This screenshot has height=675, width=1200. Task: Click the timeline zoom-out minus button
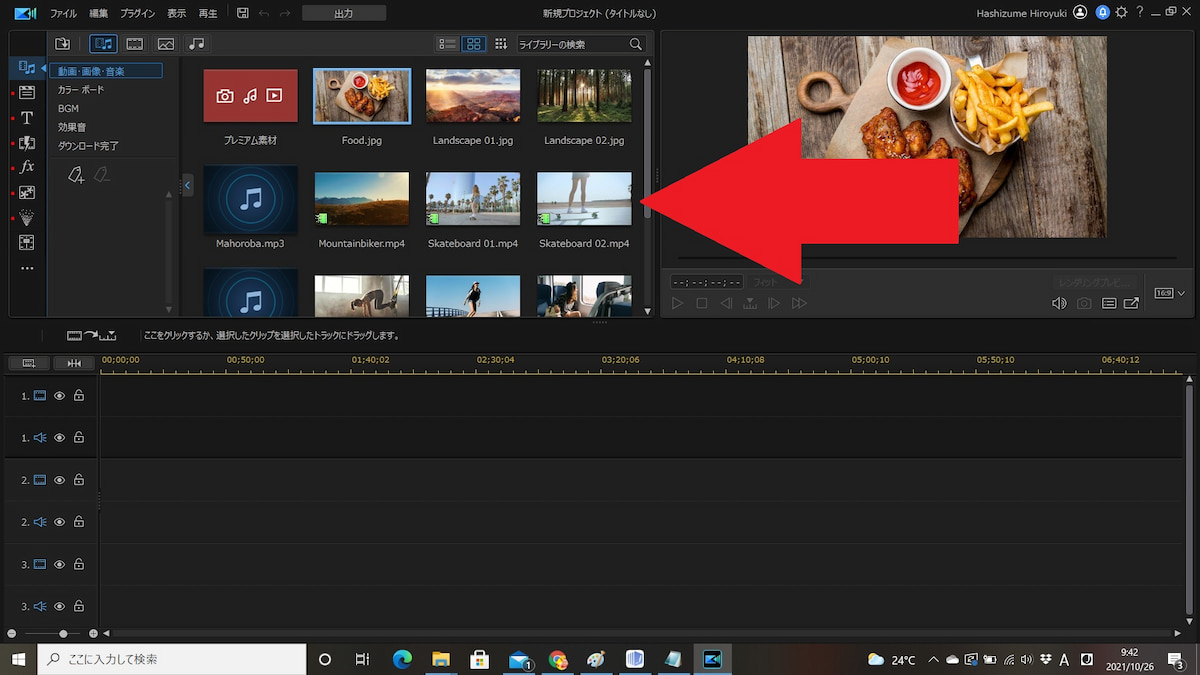[x=12, y=633]
